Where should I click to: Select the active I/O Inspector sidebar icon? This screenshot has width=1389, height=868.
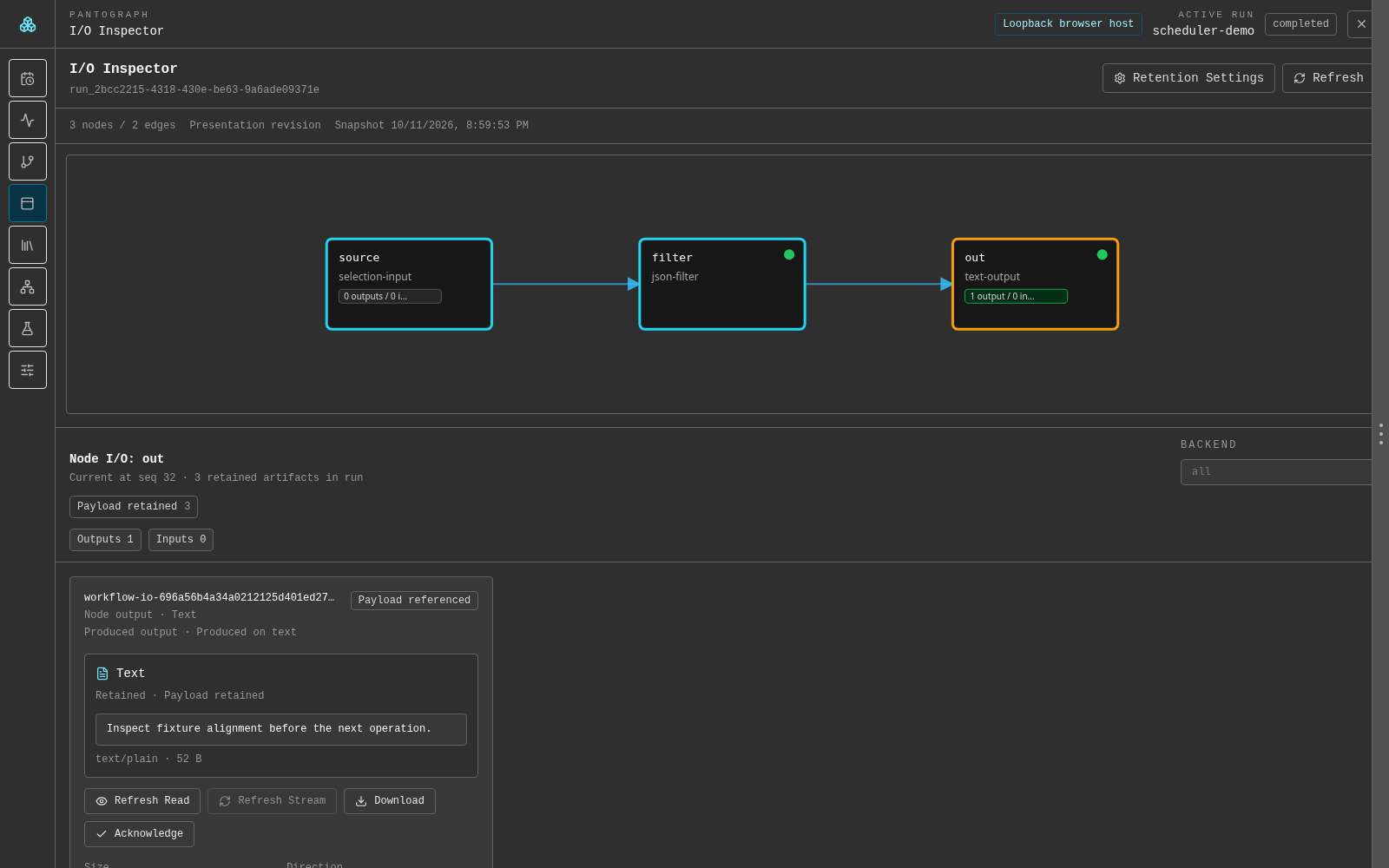coord(28,203)
